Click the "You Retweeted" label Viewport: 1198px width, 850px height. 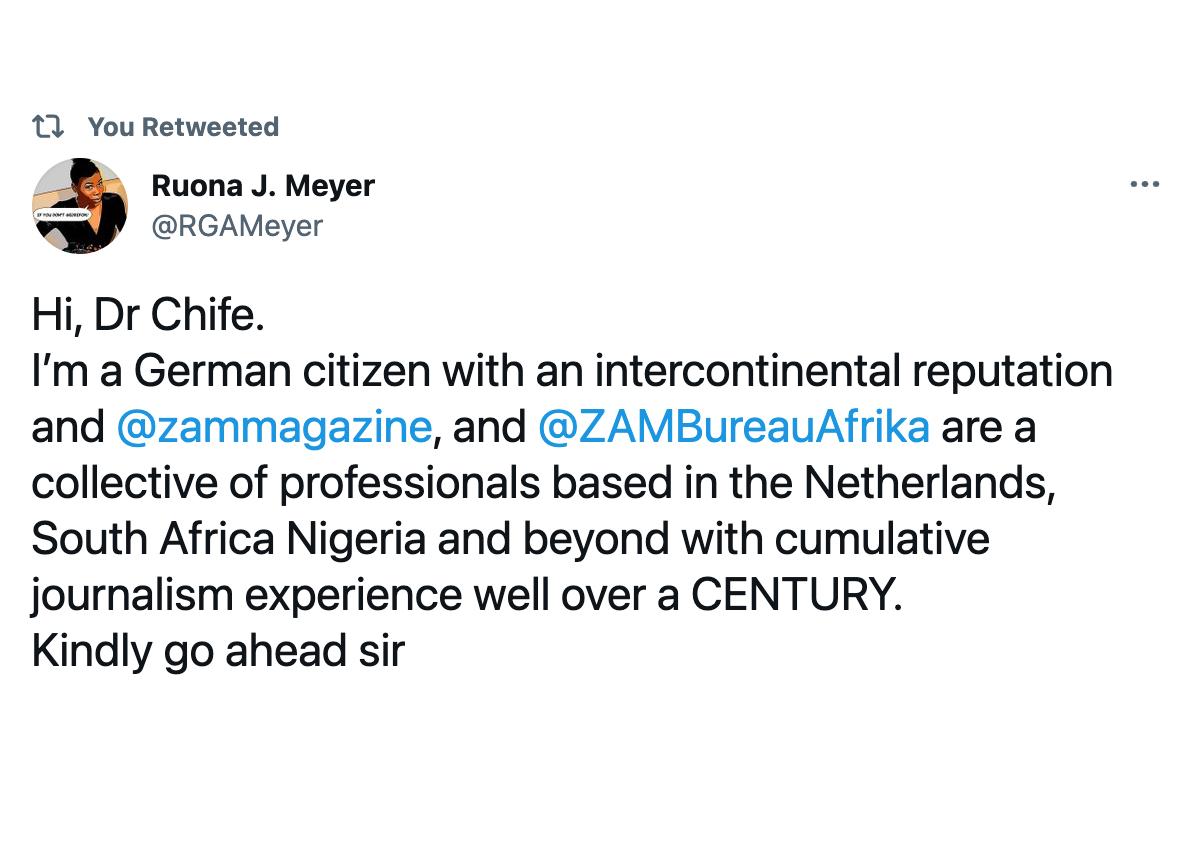(x=183, y=127)
